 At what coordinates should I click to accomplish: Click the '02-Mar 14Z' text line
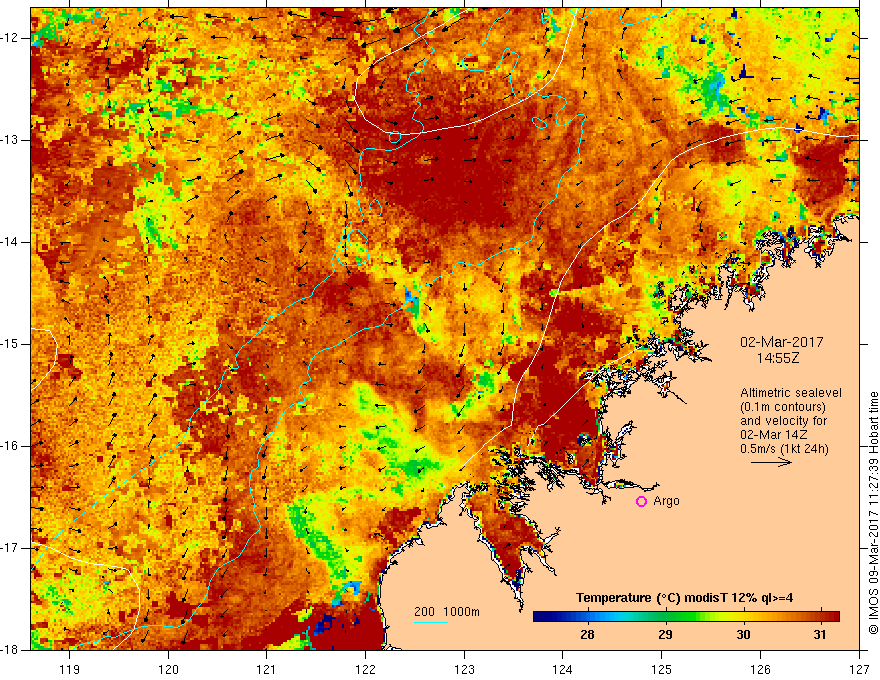tap(773, 435)
